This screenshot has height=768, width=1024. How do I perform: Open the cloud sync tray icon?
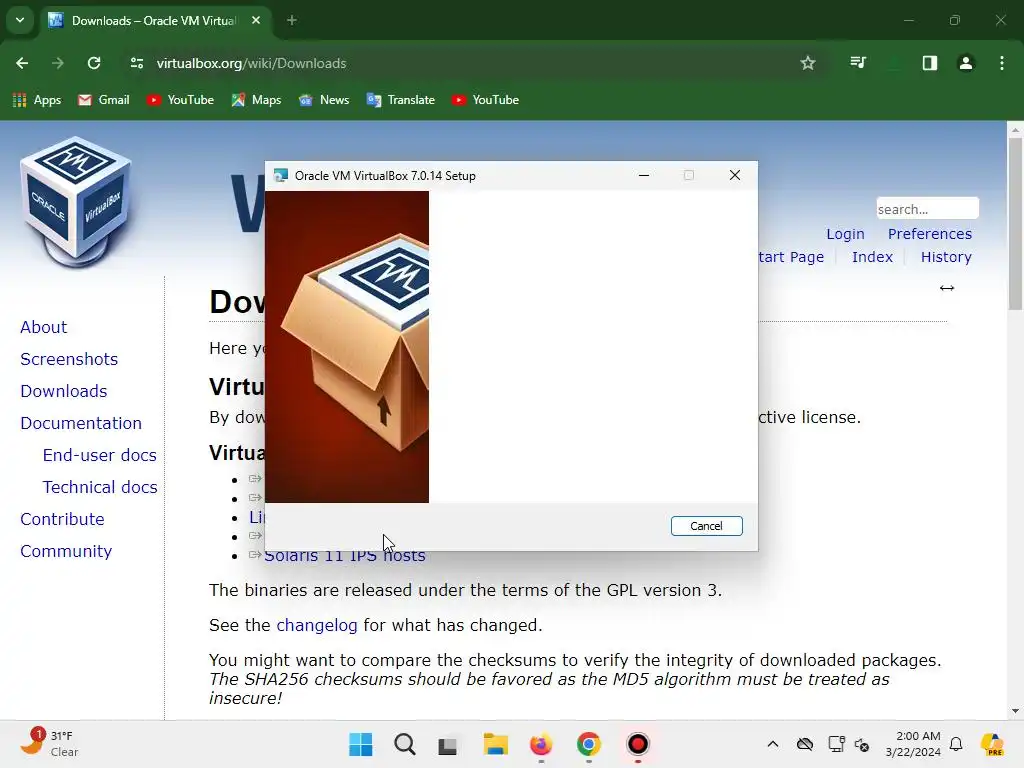click(805, 744)
